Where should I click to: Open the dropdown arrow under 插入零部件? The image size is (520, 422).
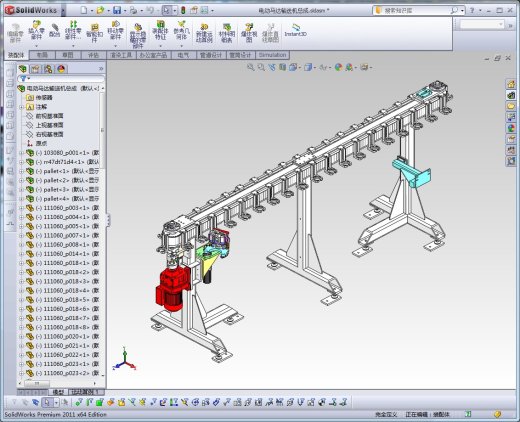(x=36, y=46)
